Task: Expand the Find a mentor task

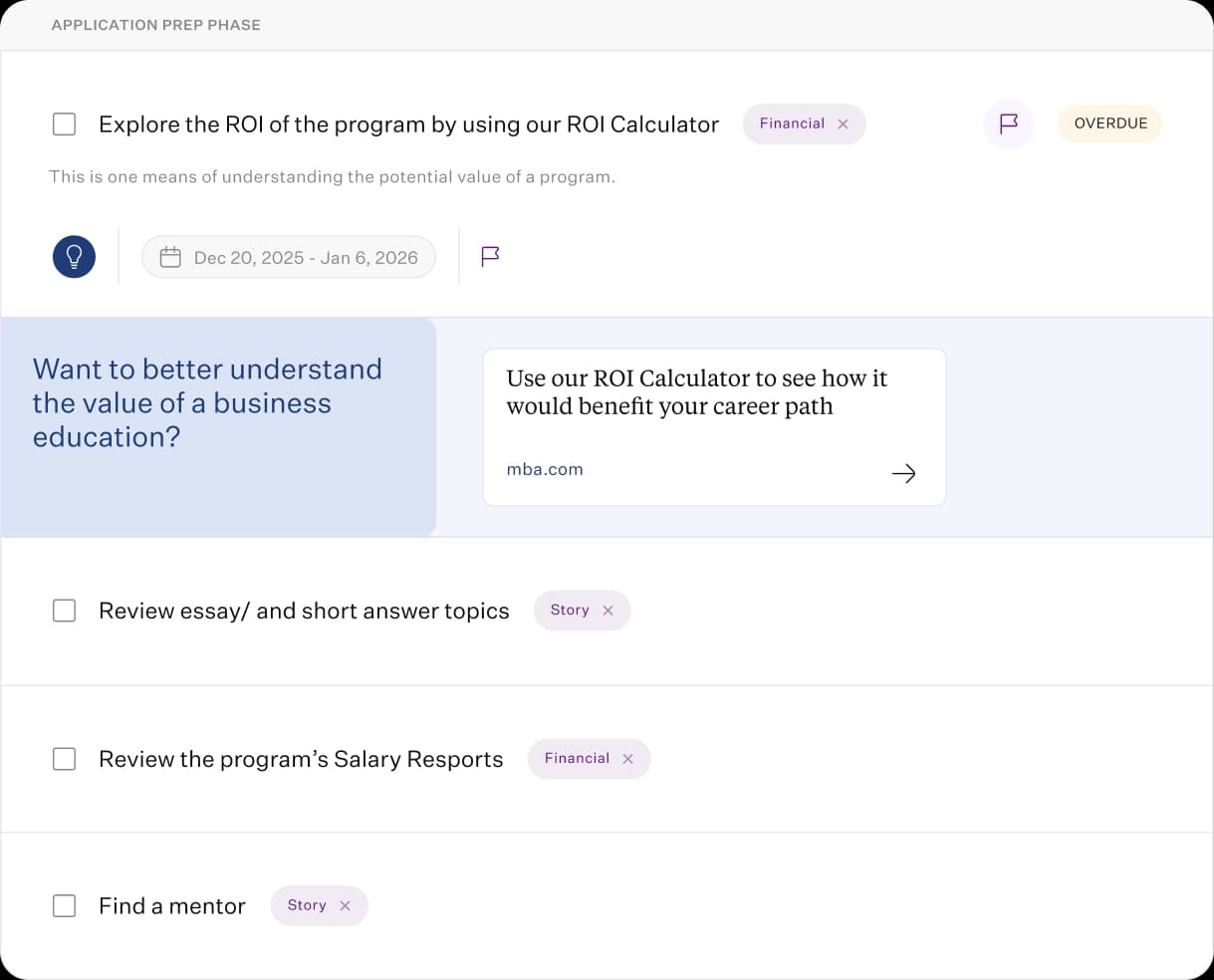Action: (x=171, y=905)
